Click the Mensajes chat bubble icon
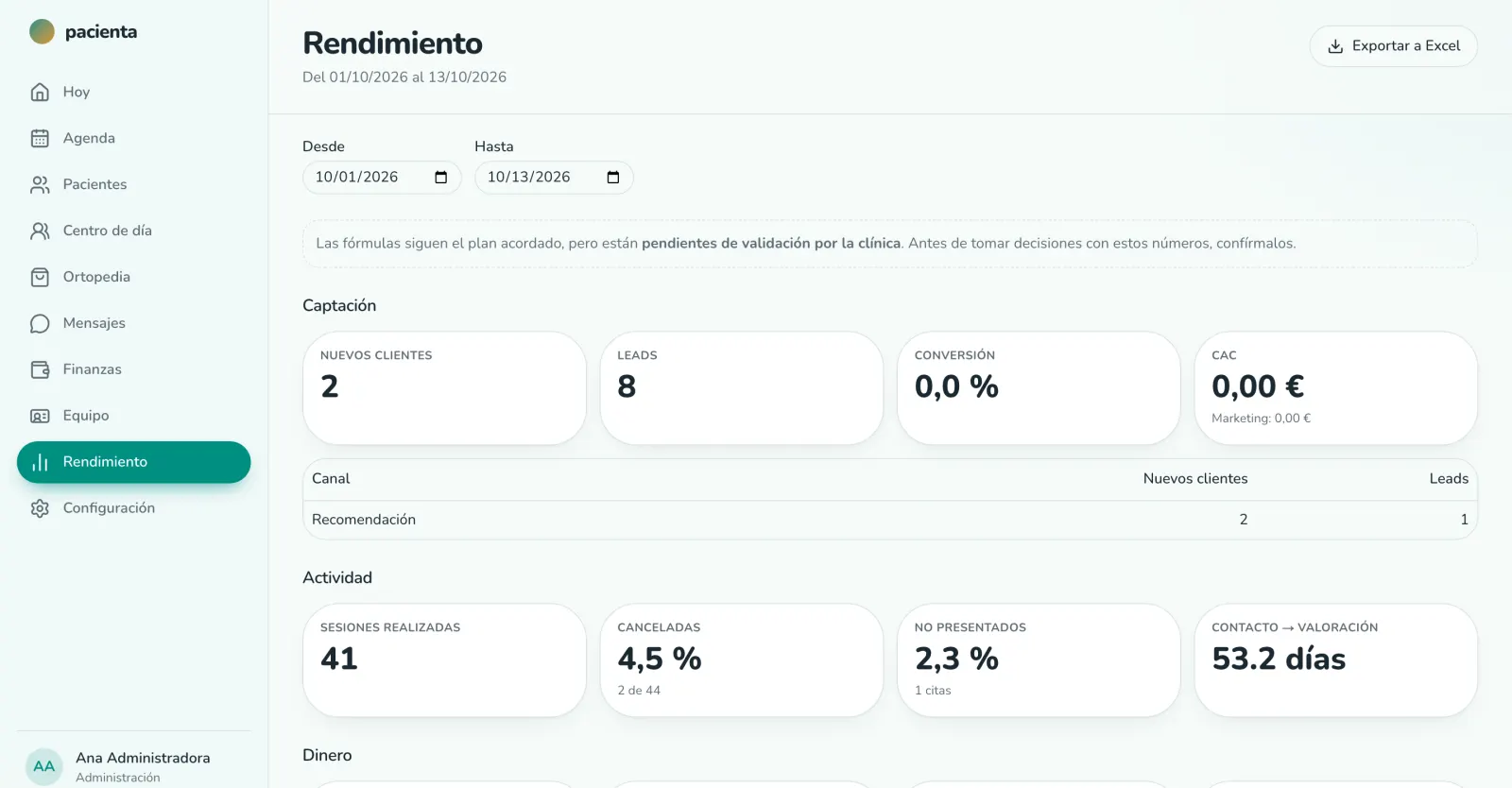Screen dimensions: 1512x788 (40, 323)
